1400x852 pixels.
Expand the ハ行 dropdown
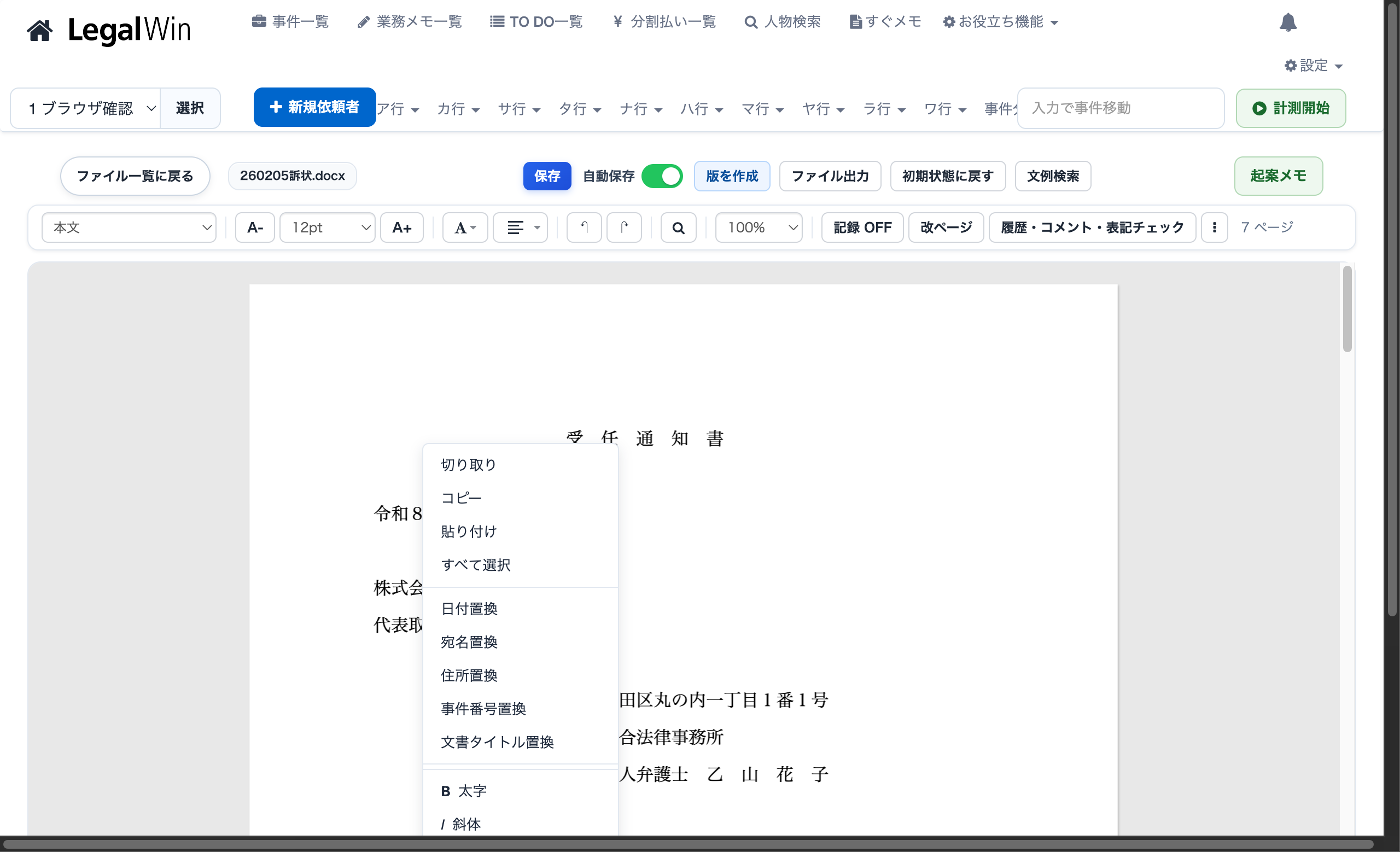702,108
